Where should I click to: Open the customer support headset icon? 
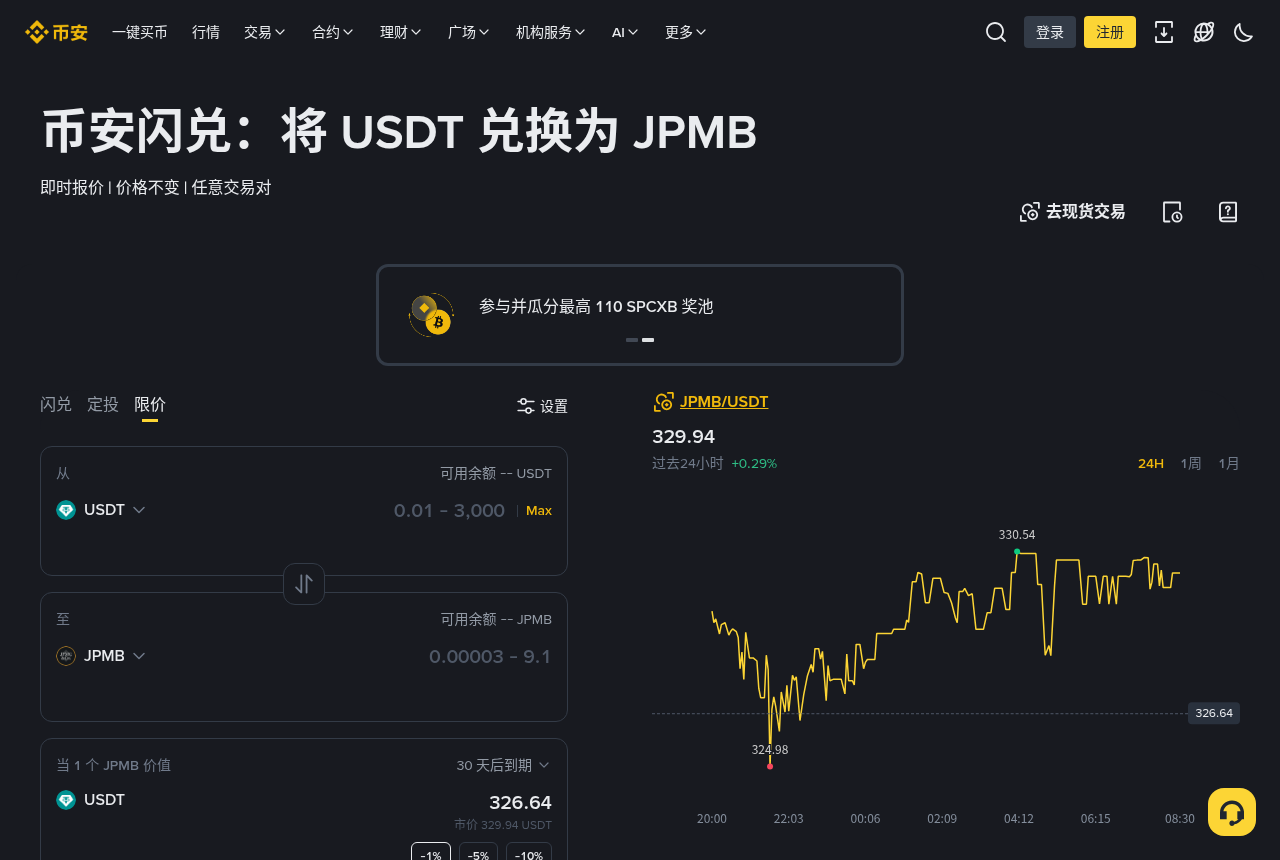click(1232, 812)
